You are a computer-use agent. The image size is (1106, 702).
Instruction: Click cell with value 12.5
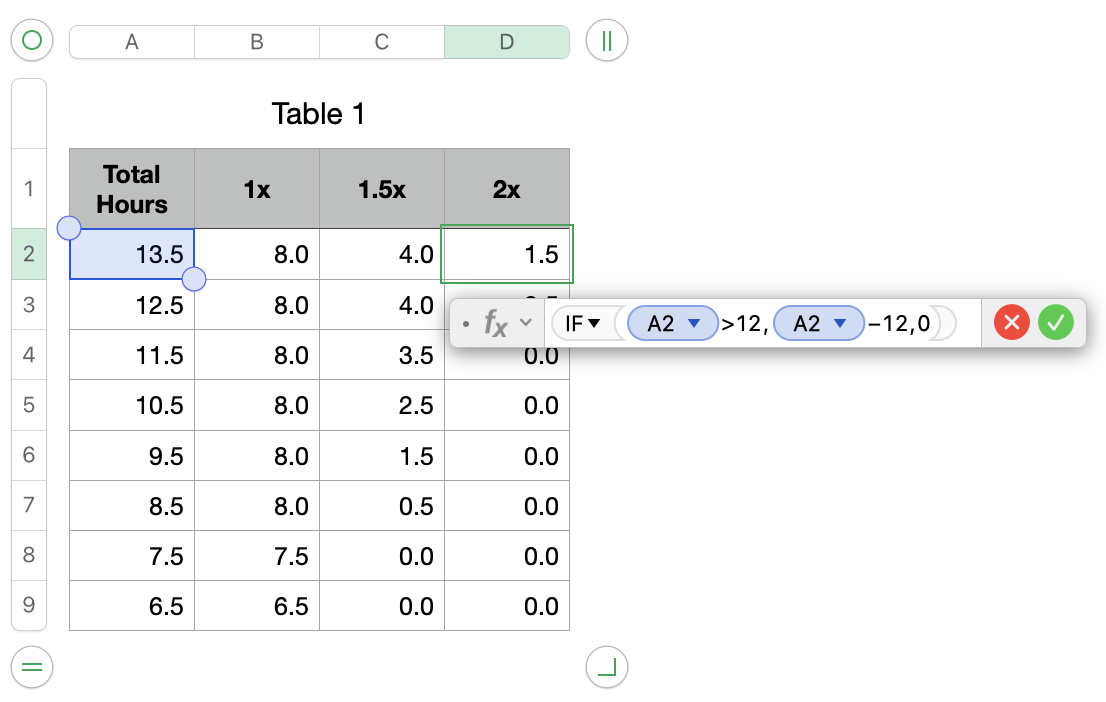point(132,305)
